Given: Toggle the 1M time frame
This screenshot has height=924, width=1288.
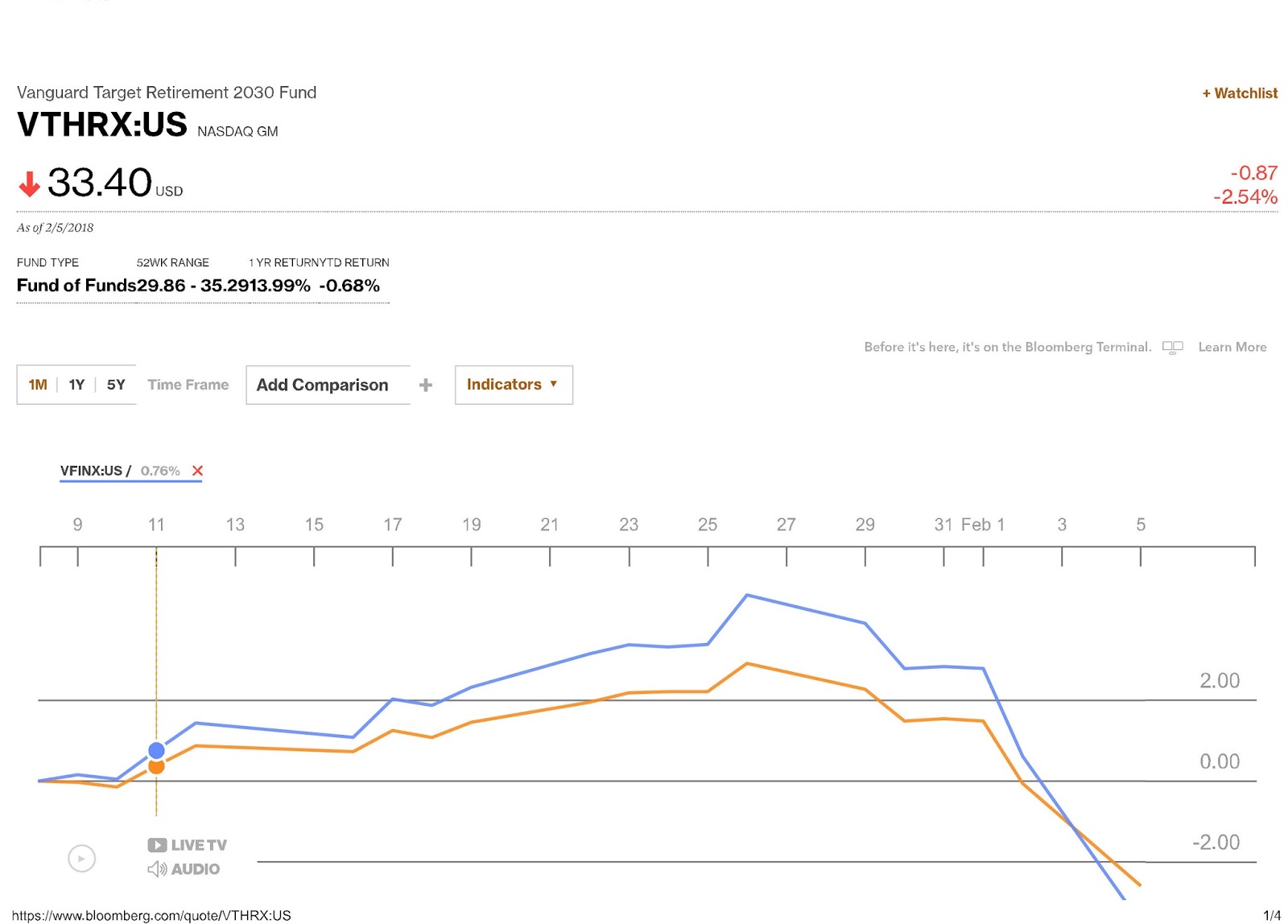Looking at the screenshot, I should (x=37, y=385).
